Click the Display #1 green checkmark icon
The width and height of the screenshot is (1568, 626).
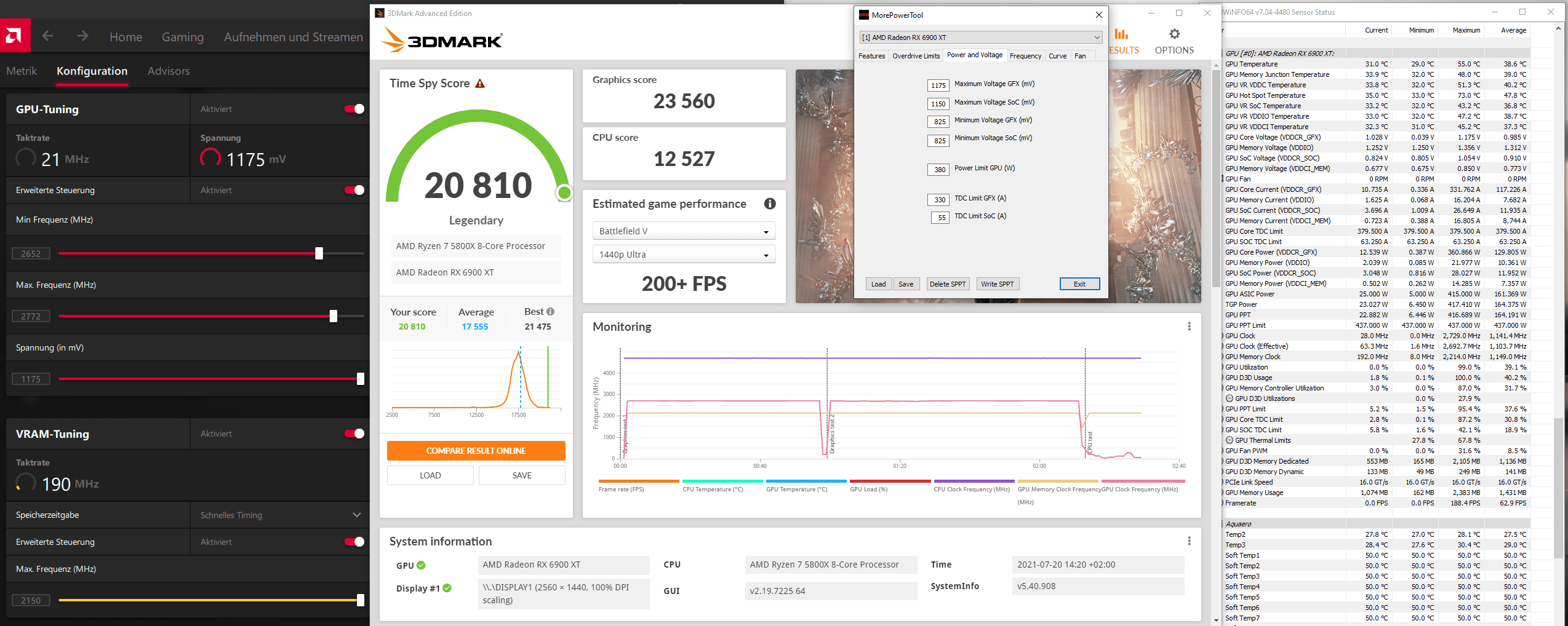447,588
